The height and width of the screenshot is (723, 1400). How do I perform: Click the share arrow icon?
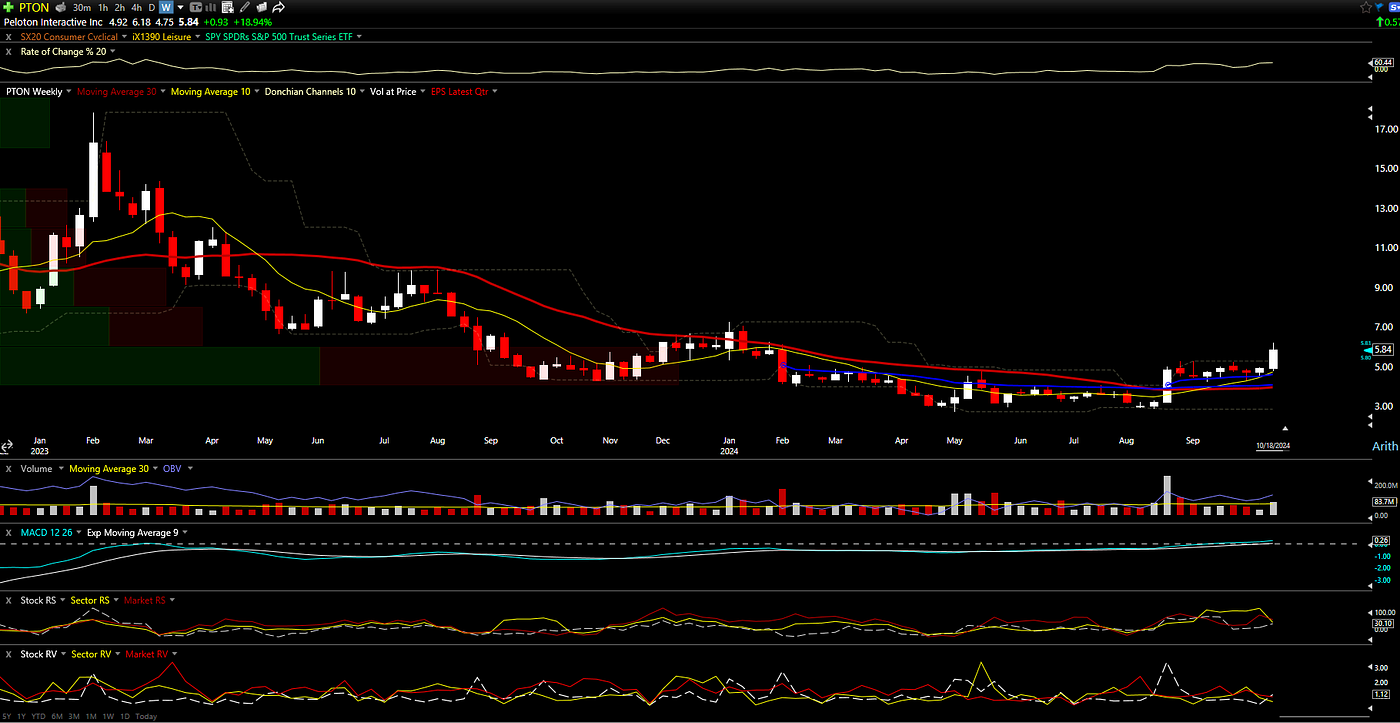click(279, 7)
